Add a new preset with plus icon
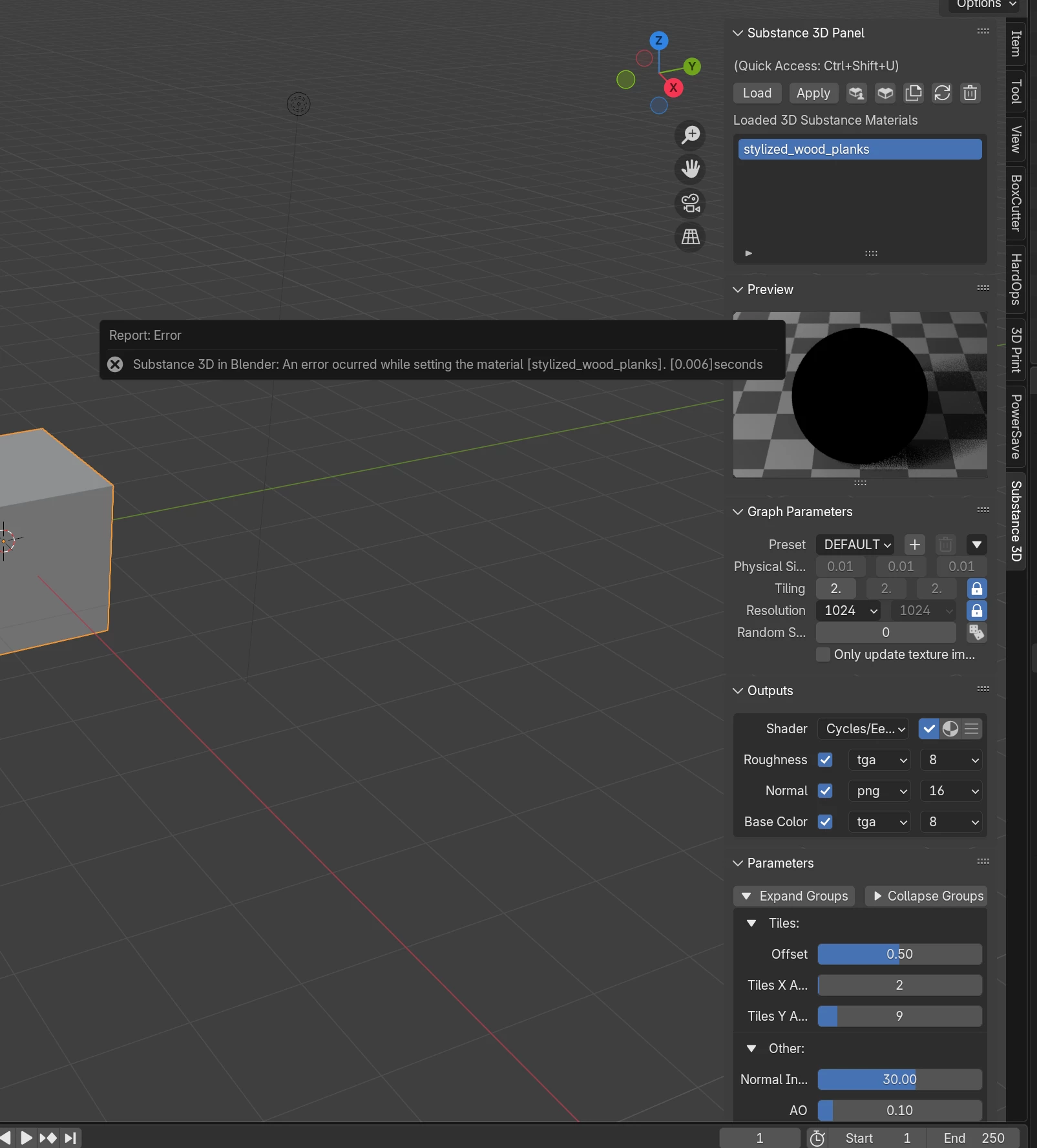This screenshot has height=1148, width=1037. [x=915, y=545]
